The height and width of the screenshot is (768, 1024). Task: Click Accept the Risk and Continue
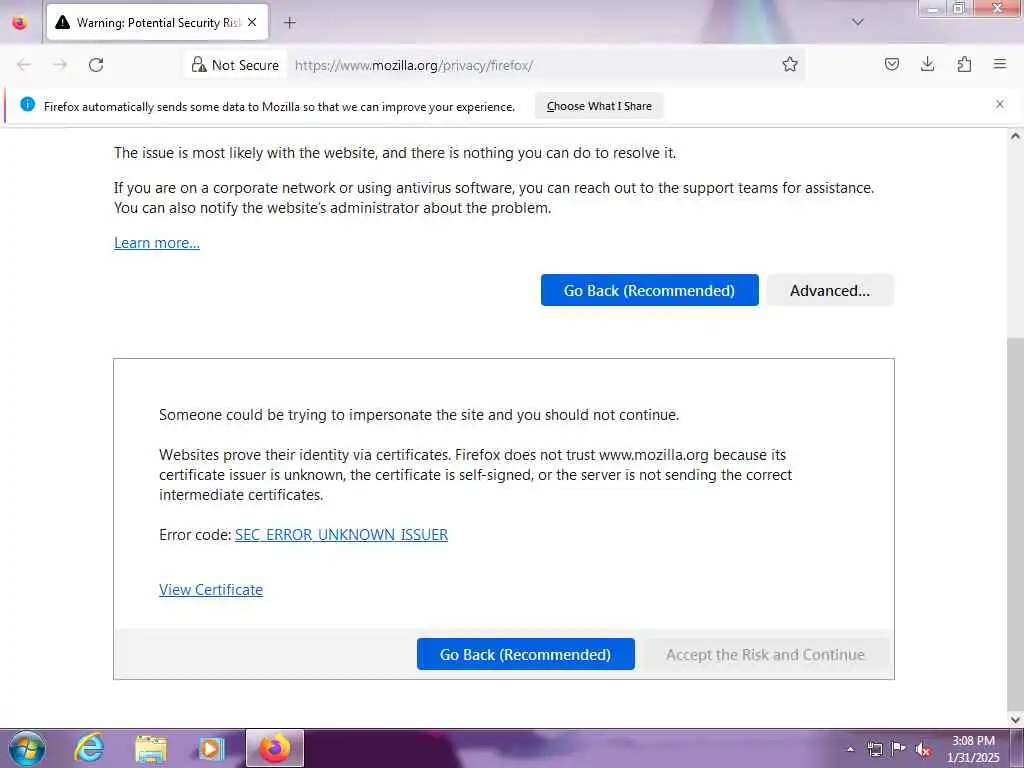(x=765, y=654)
